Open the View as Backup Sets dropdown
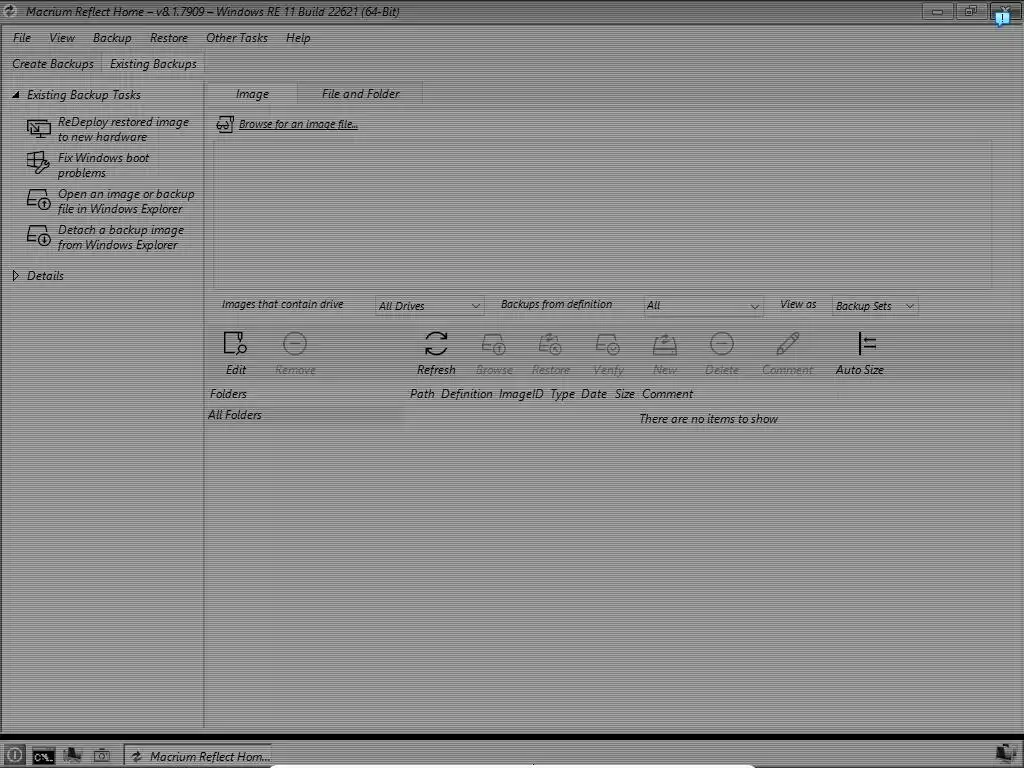 coord(875,306)
